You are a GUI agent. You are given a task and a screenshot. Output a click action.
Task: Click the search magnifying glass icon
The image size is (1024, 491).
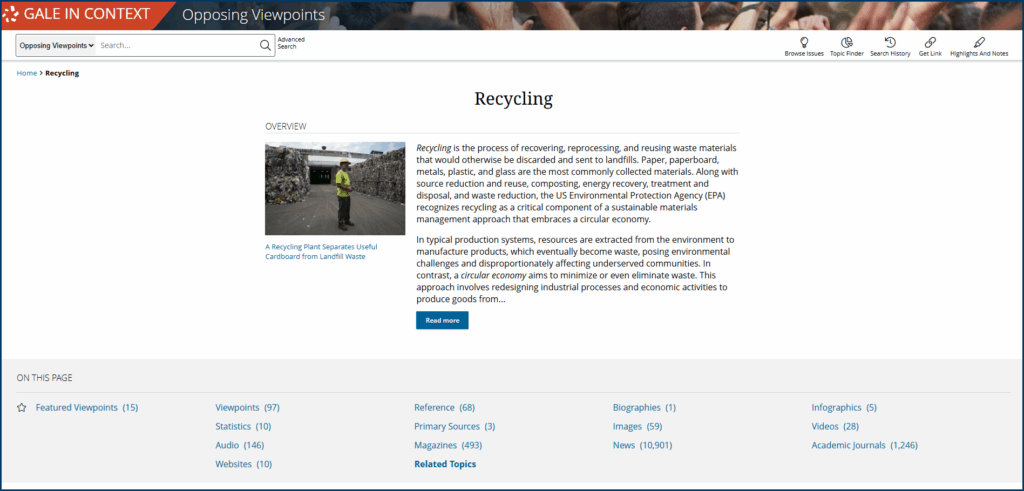pos(265,46)
